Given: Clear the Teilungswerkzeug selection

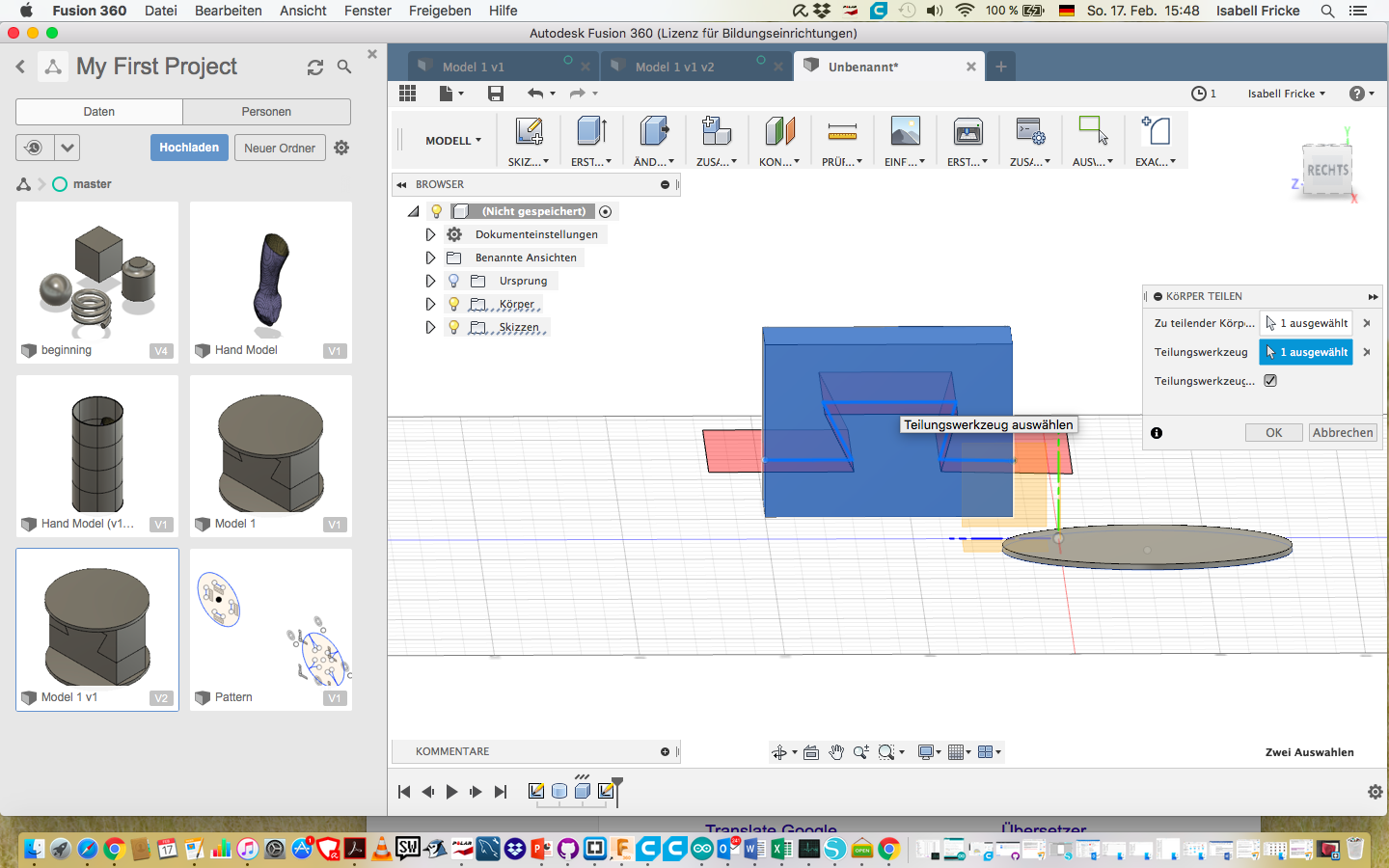Looking at the screenshot, I should click(1367, 352).
